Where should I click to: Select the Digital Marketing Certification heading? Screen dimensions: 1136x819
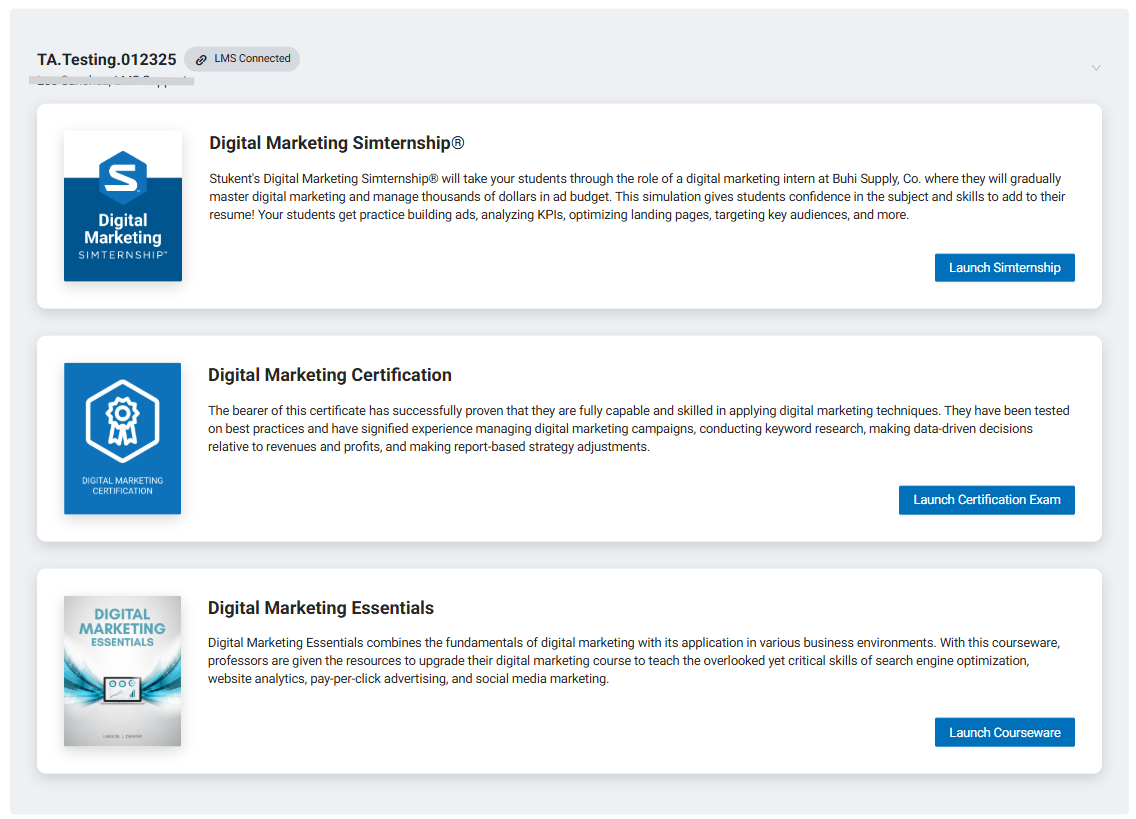click(x=330, y=375)
